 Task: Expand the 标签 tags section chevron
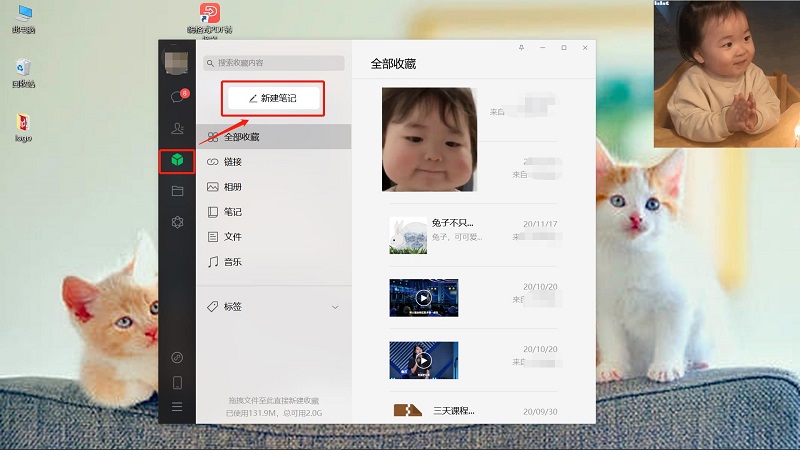(335, 307)
